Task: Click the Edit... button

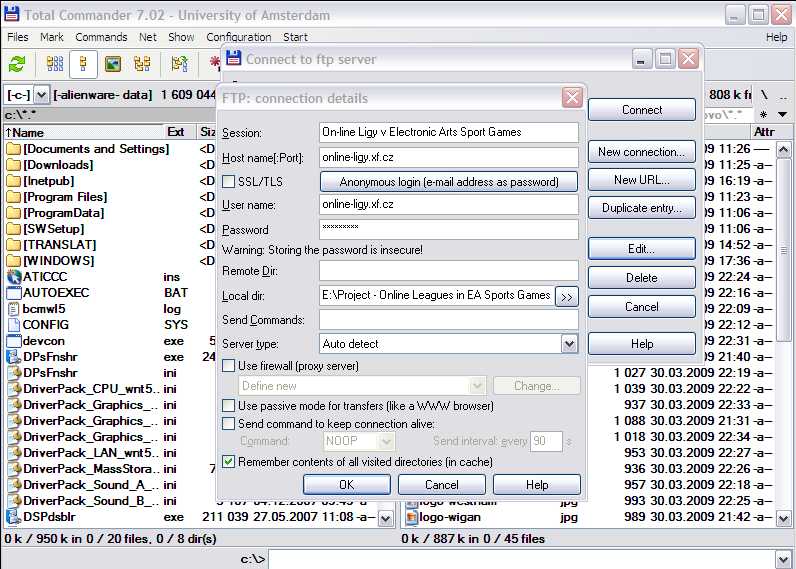Action: pyautogui.click(x=642, y=249)
